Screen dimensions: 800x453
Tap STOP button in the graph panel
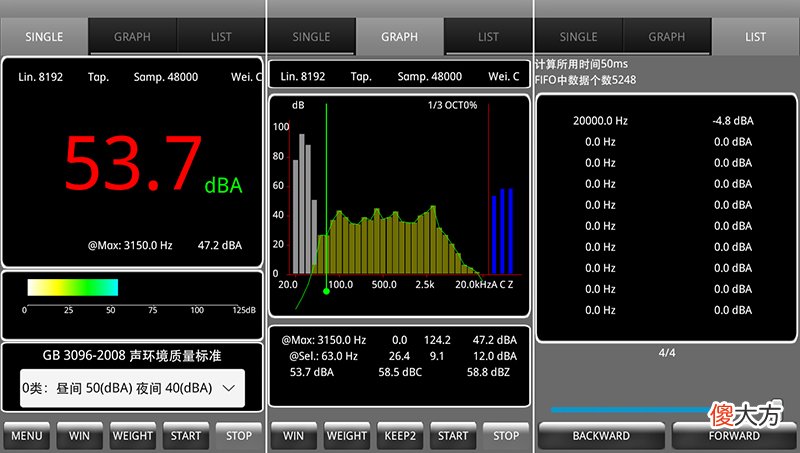[x=506, y=436]
